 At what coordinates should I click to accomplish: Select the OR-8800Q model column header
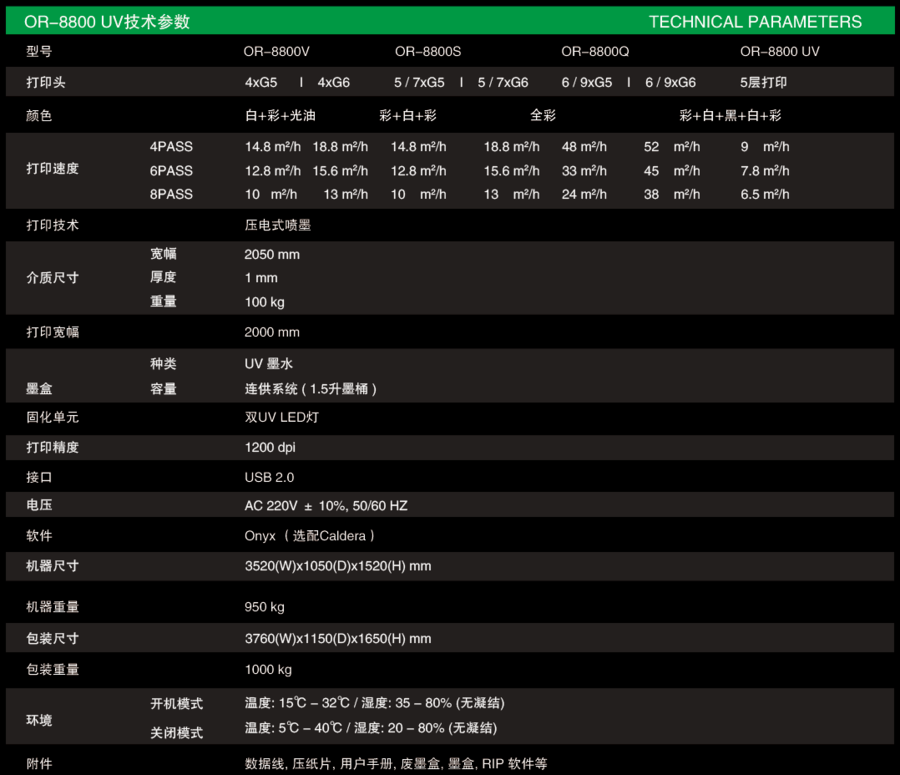coord(595,51)
